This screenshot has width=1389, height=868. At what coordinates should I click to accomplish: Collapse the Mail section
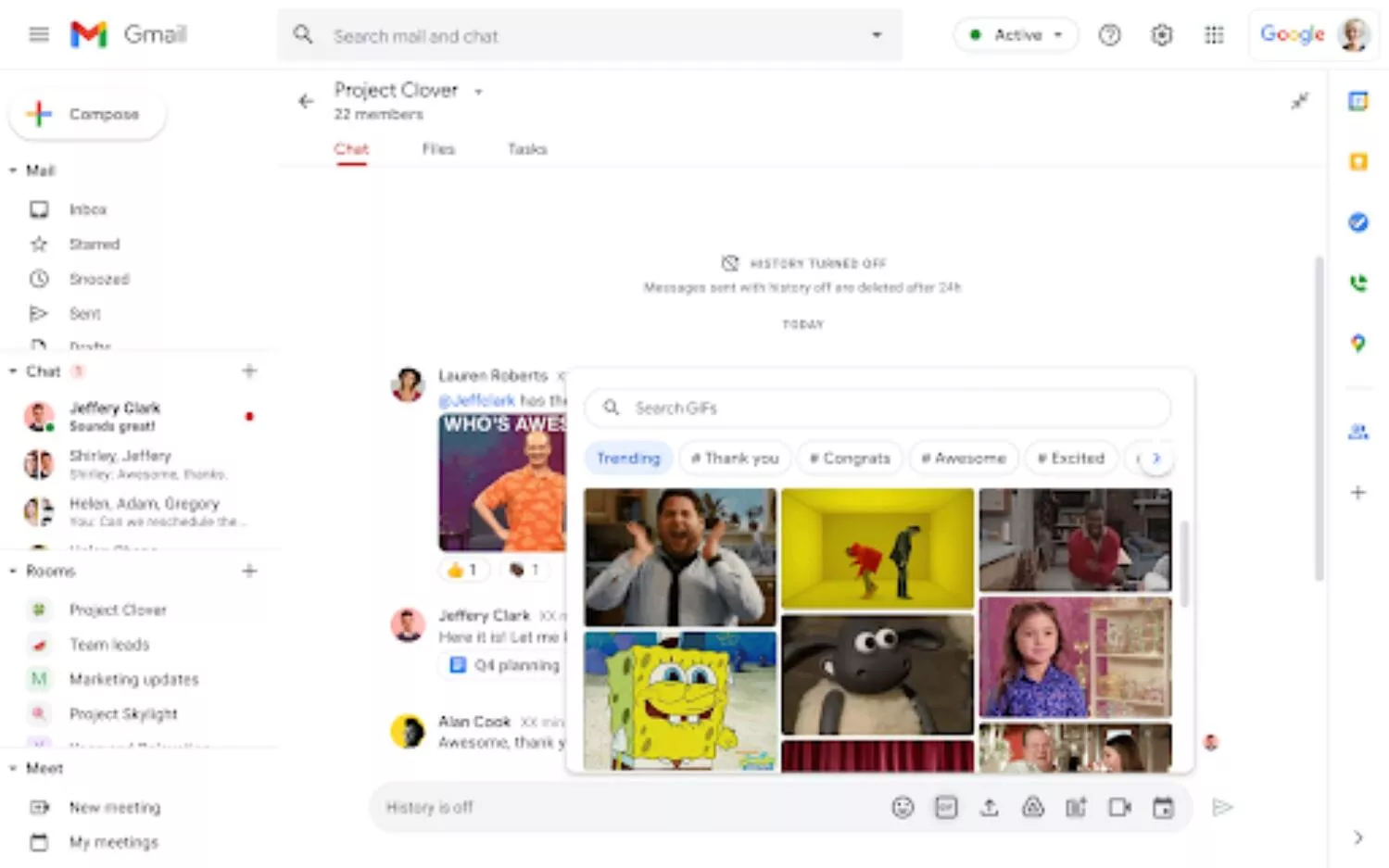point(13,170)
